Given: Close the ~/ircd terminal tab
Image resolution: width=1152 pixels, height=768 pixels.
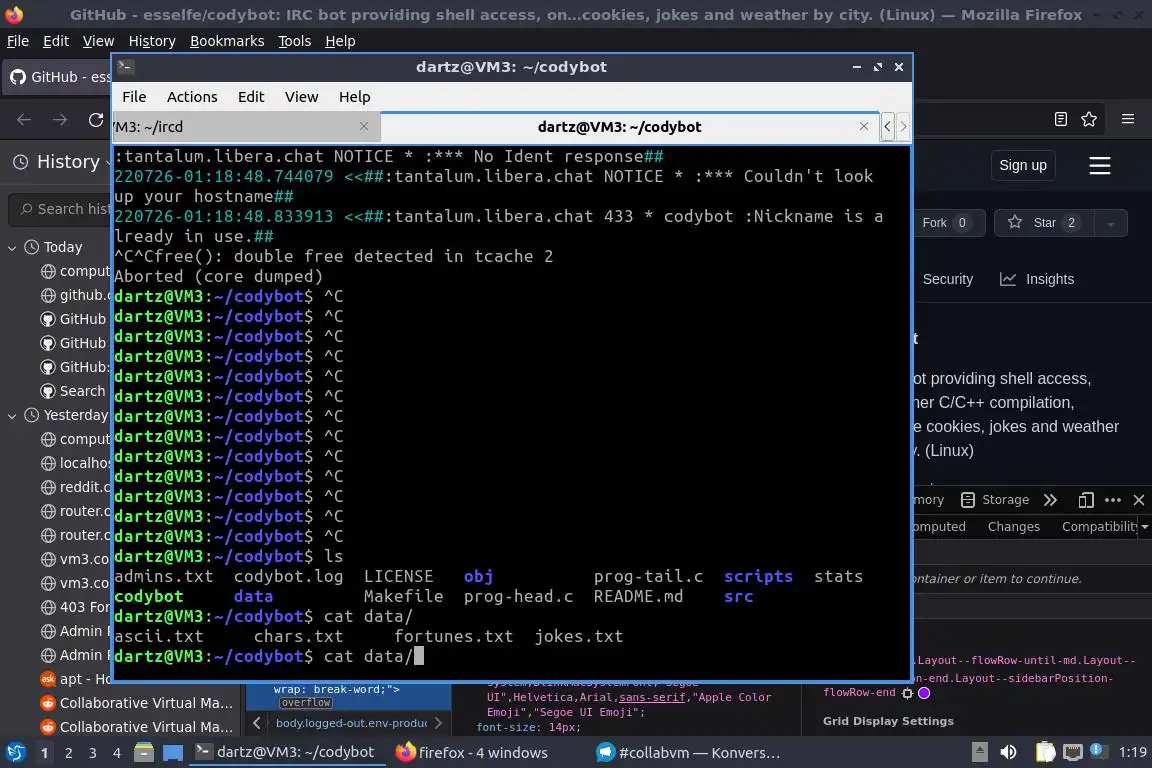Looking at the screenshot, I should coord(364,126).
